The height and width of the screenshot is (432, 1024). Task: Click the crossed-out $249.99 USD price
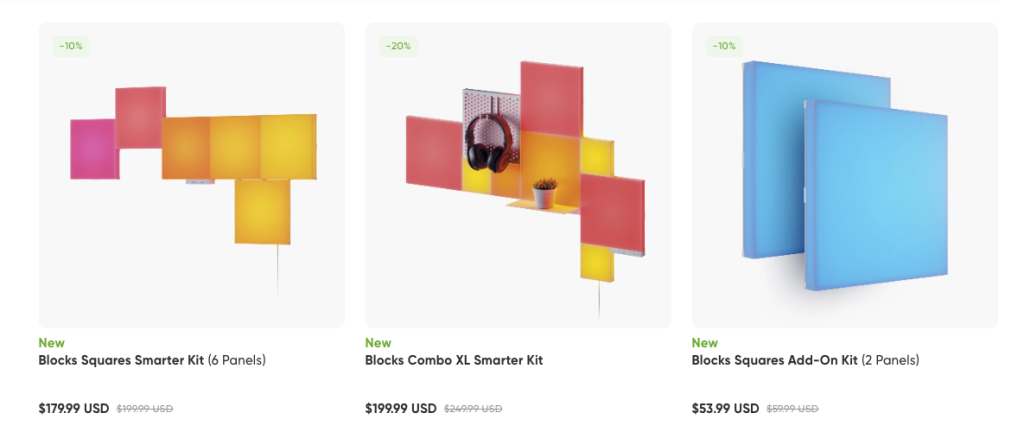tap(473, 409)
